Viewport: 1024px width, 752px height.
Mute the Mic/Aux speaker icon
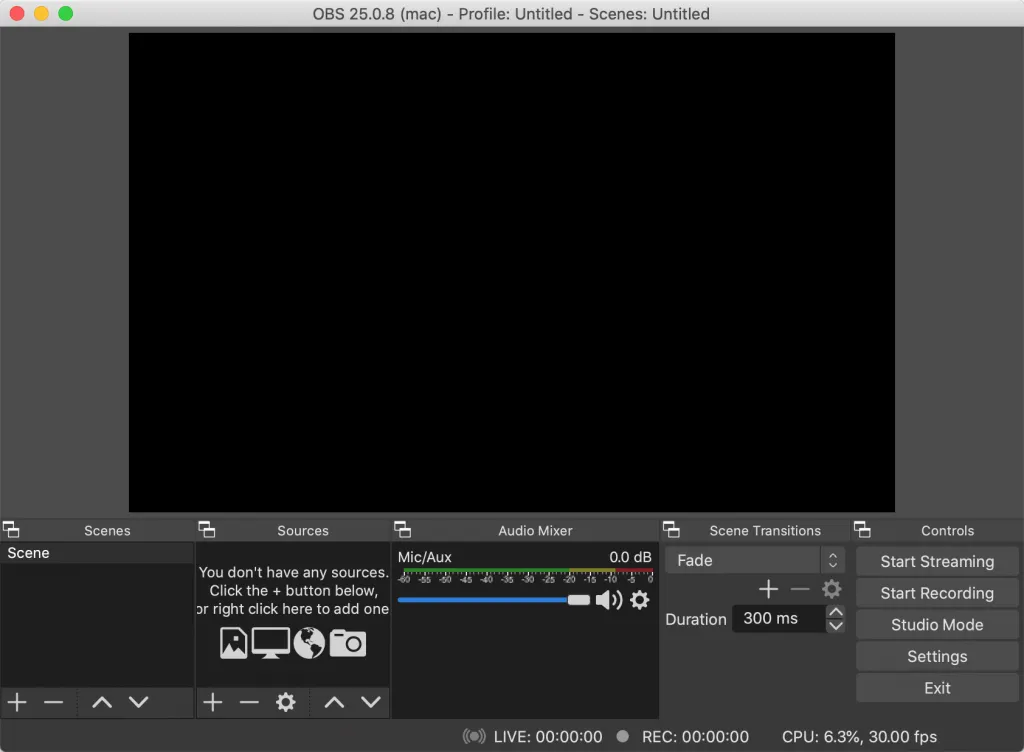[x=609, y=600]
